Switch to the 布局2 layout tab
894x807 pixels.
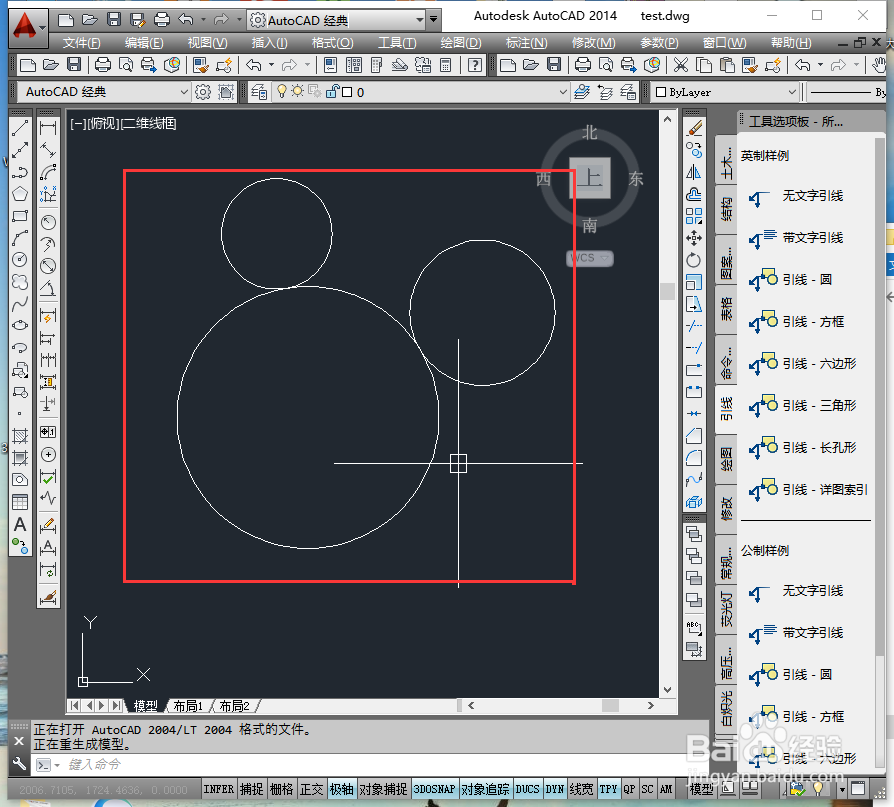234,706
